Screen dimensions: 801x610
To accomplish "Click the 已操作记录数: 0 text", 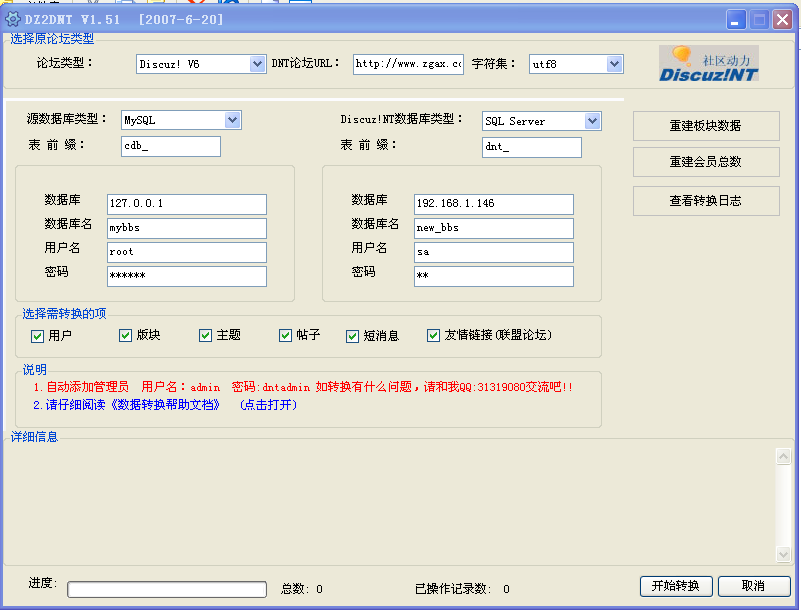I will coord(462,589).
